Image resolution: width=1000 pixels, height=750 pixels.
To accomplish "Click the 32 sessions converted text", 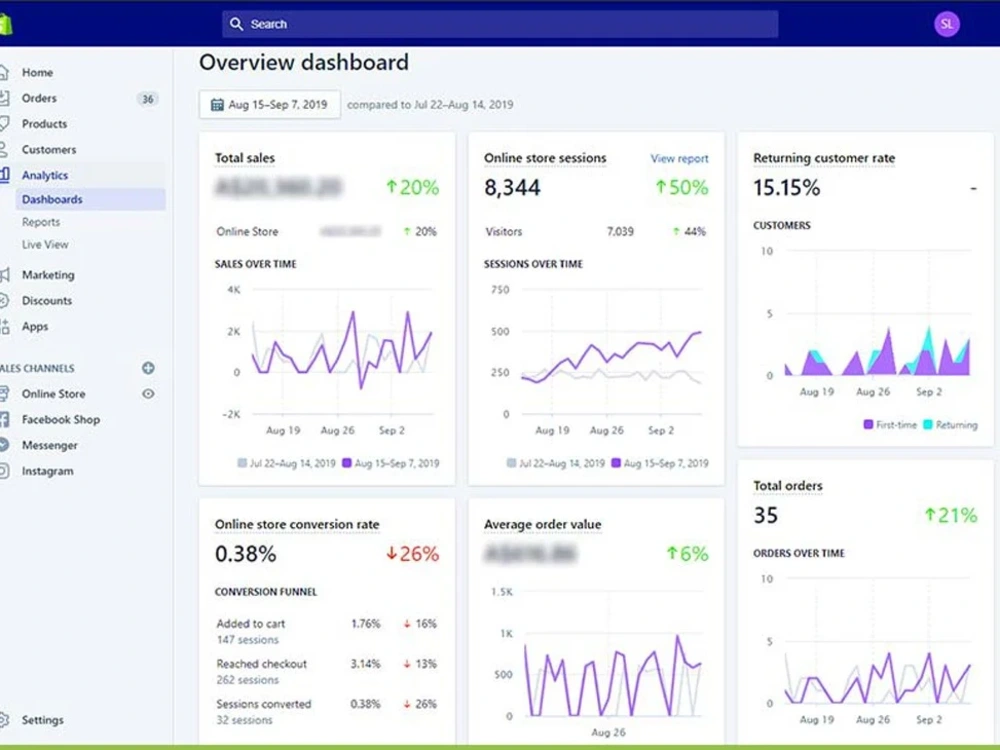I will (244, 720).
